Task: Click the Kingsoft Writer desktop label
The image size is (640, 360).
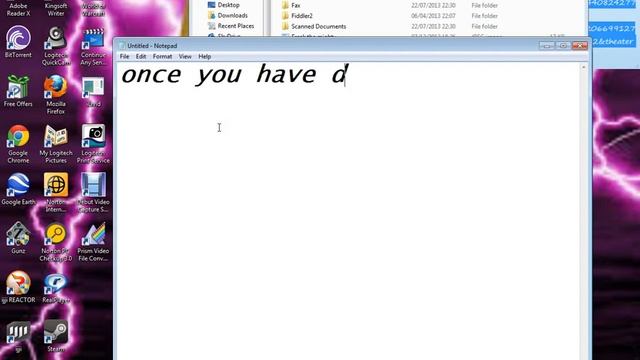Action: click(56, 9)
